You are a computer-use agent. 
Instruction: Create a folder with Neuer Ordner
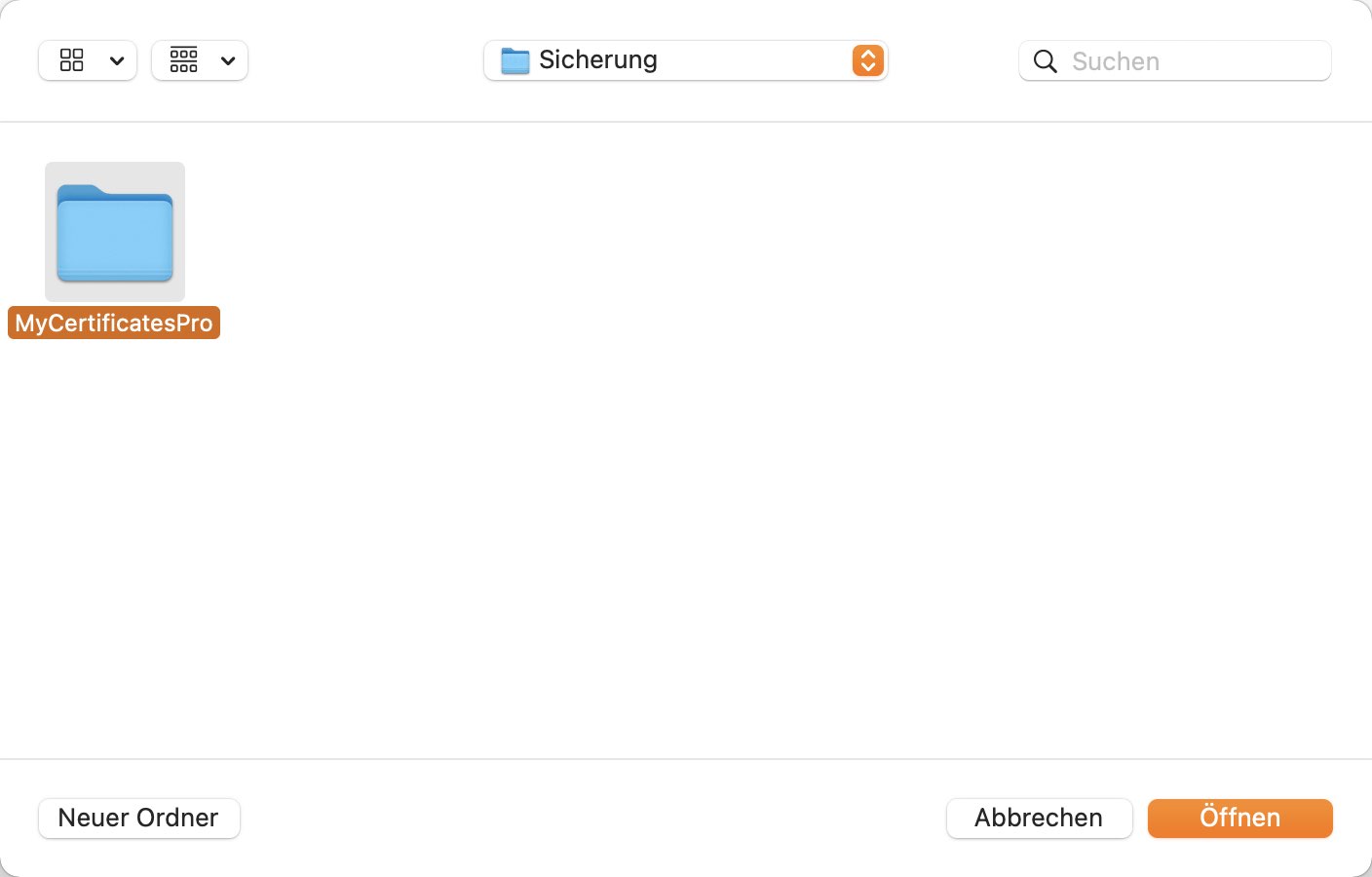139,818
